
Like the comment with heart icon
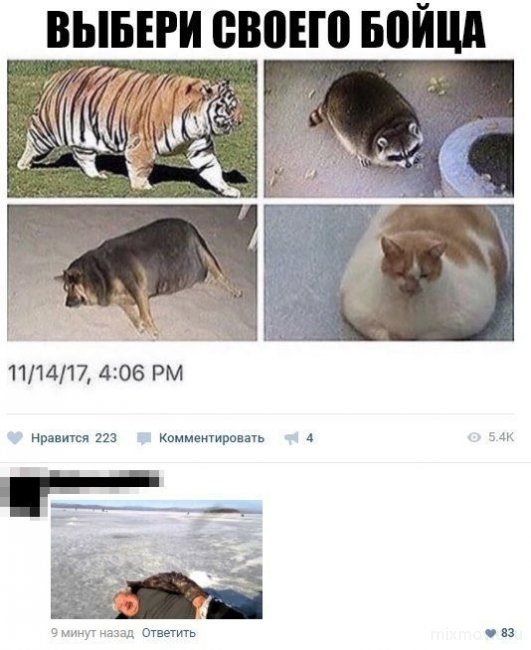[x=490, y=633]
